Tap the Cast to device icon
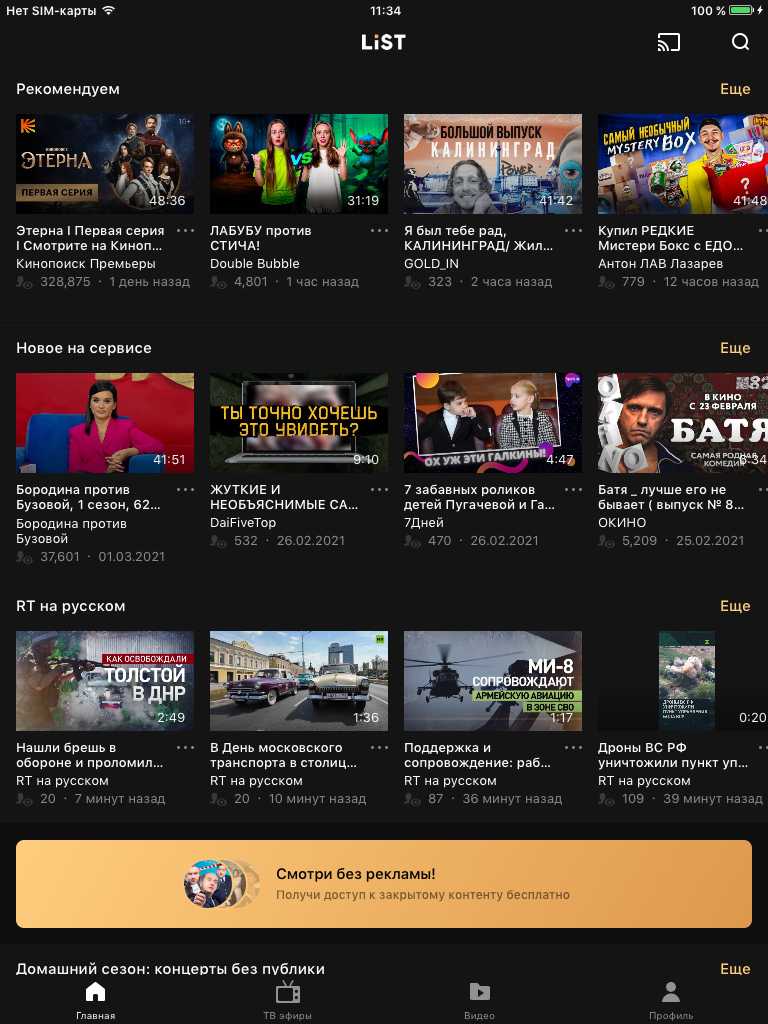This screenshot has width=768, height=1024. pyautogui.click(x=669, y=42)
